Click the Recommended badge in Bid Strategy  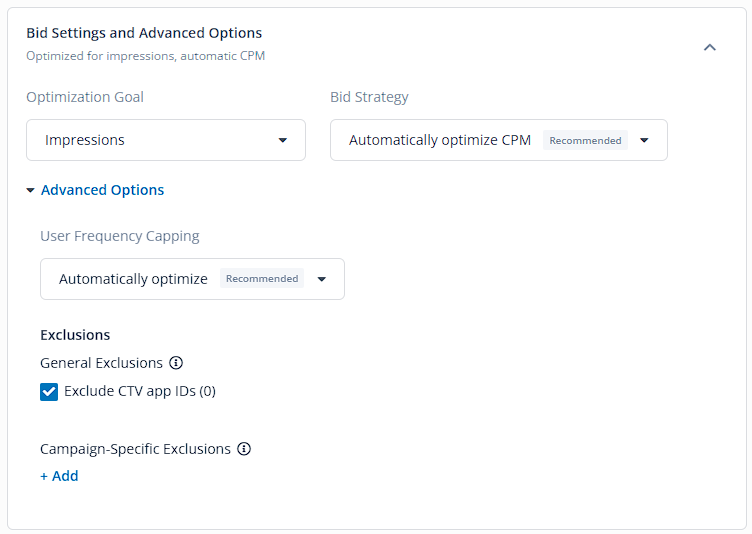(585, 140)
